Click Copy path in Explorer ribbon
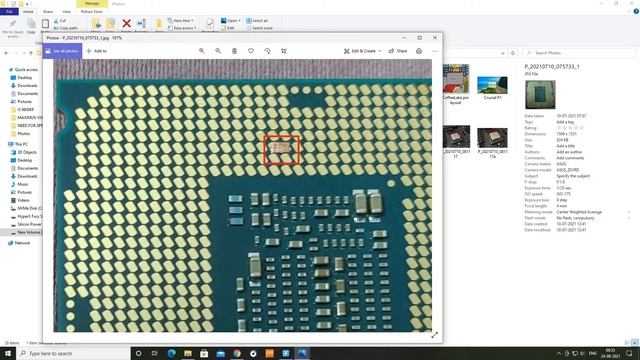 [66, 28]
